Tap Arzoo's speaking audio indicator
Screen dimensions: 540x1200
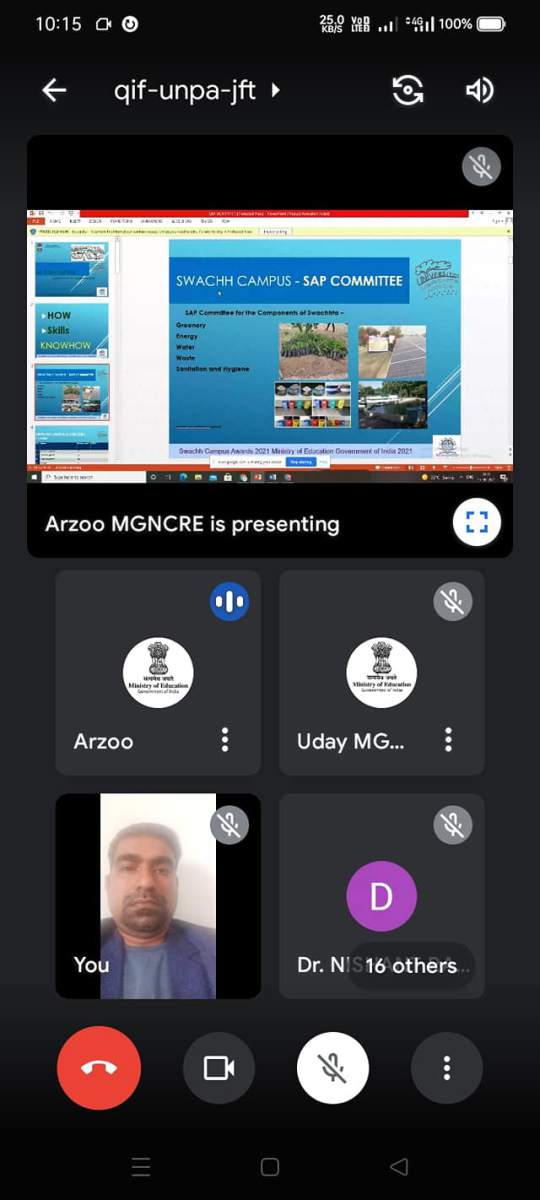click(x=230, y=602)
